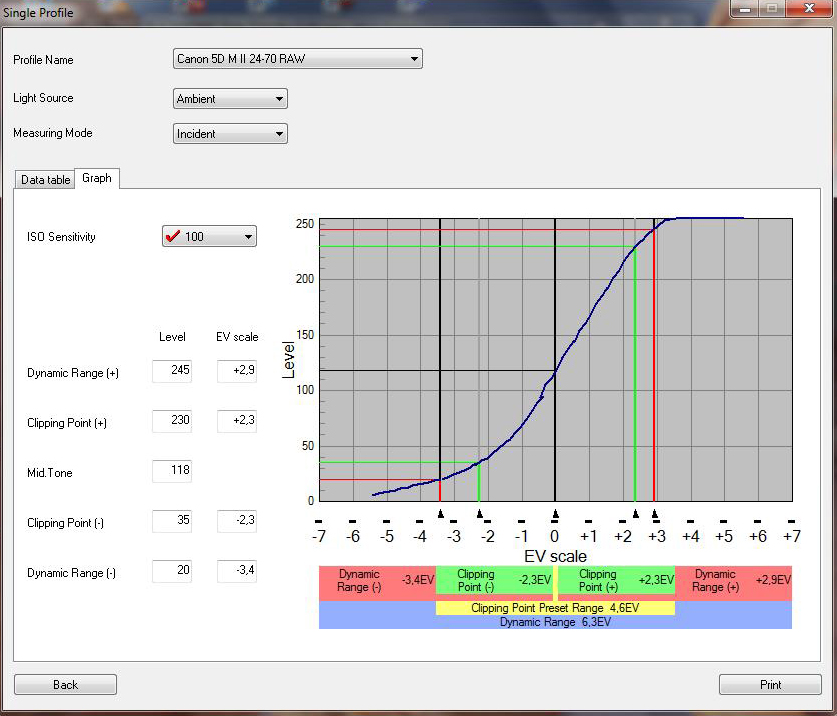Screen dimensions: 837x716
Task: Click the Mid.Tone Level field
Action: [172, 471]
